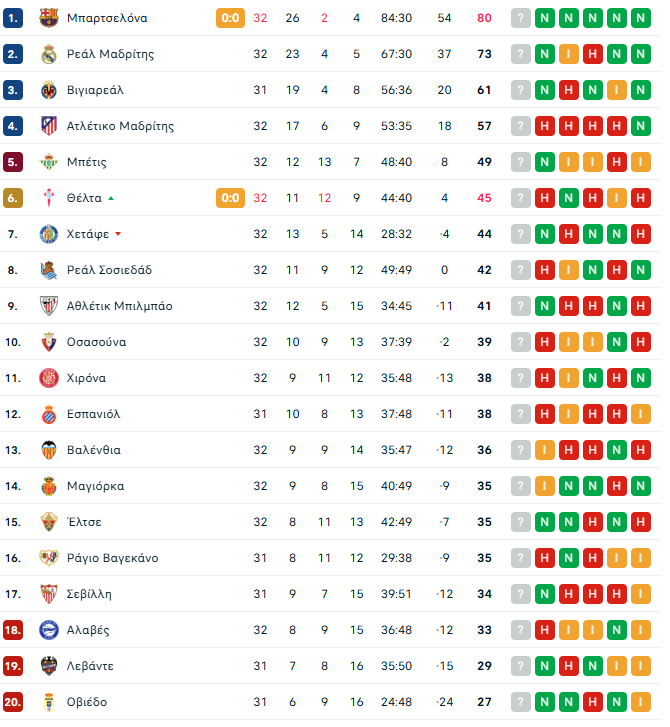
Task: Click the Athletic Bilbao crest icon
Action: click(48, 306)
